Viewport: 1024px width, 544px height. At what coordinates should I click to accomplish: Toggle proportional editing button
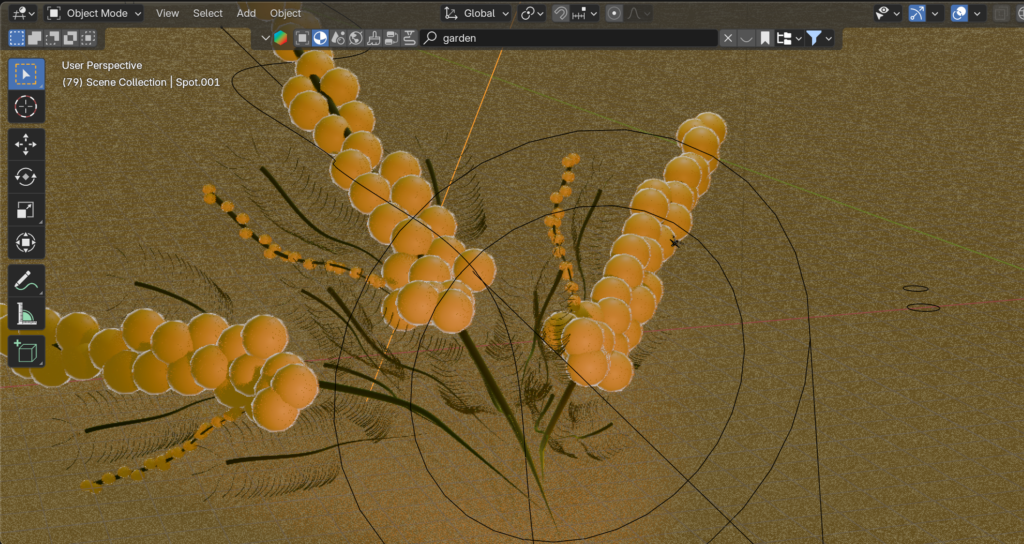(x=614, y=13)
